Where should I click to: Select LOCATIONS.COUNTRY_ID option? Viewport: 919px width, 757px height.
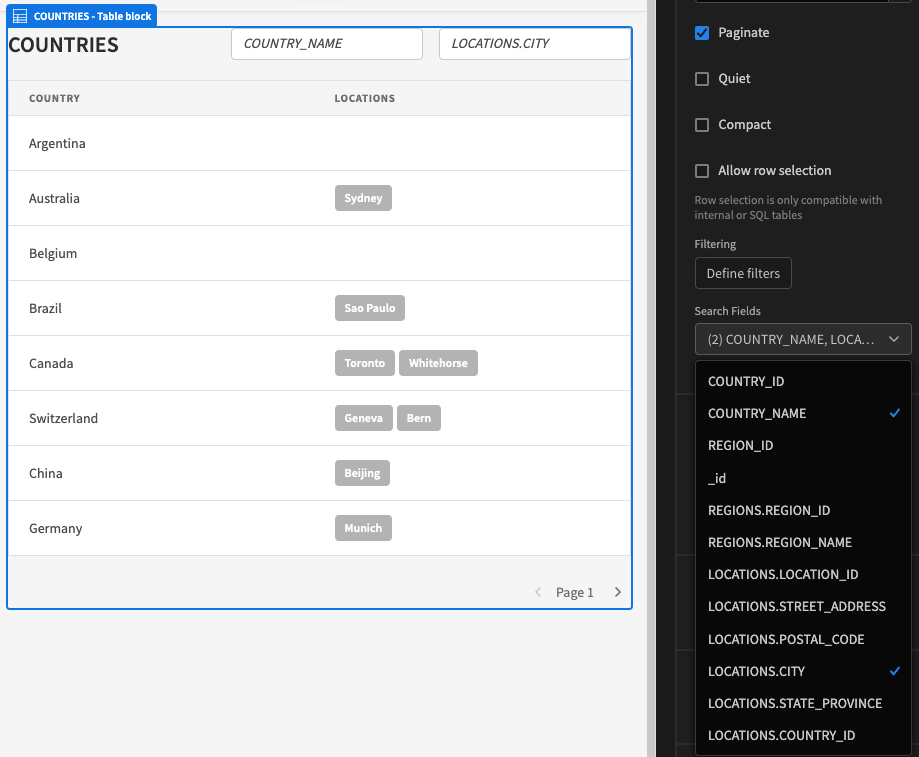point(803,735)
